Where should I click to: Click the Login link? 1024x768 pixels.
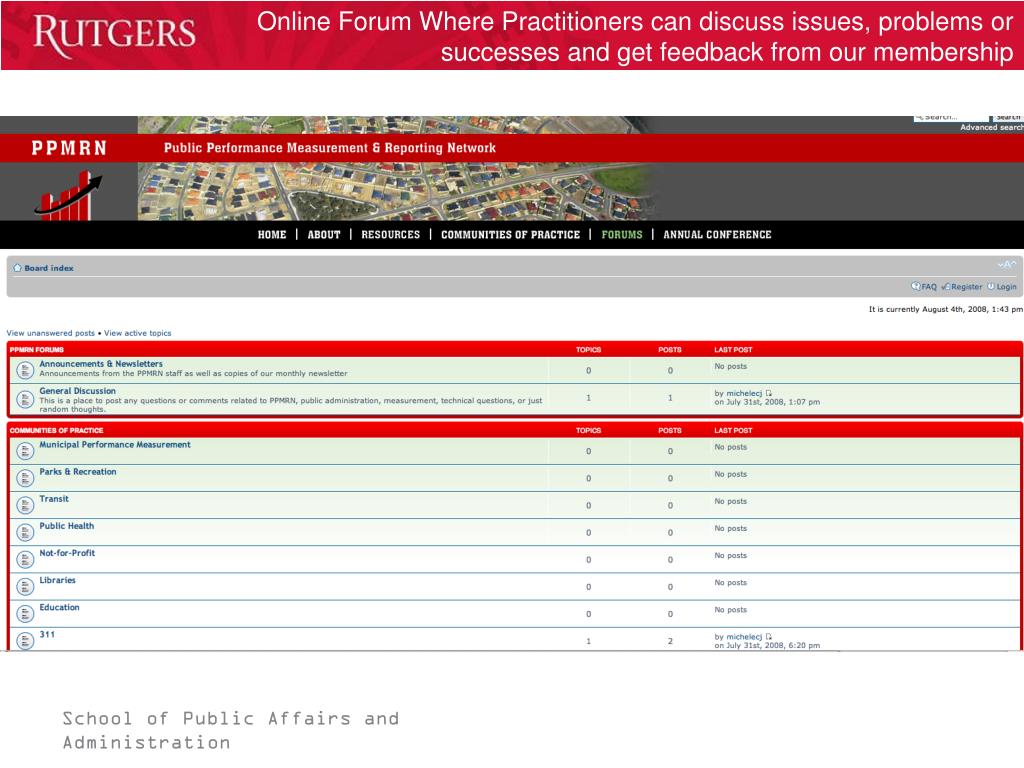tap(1006, 287)
